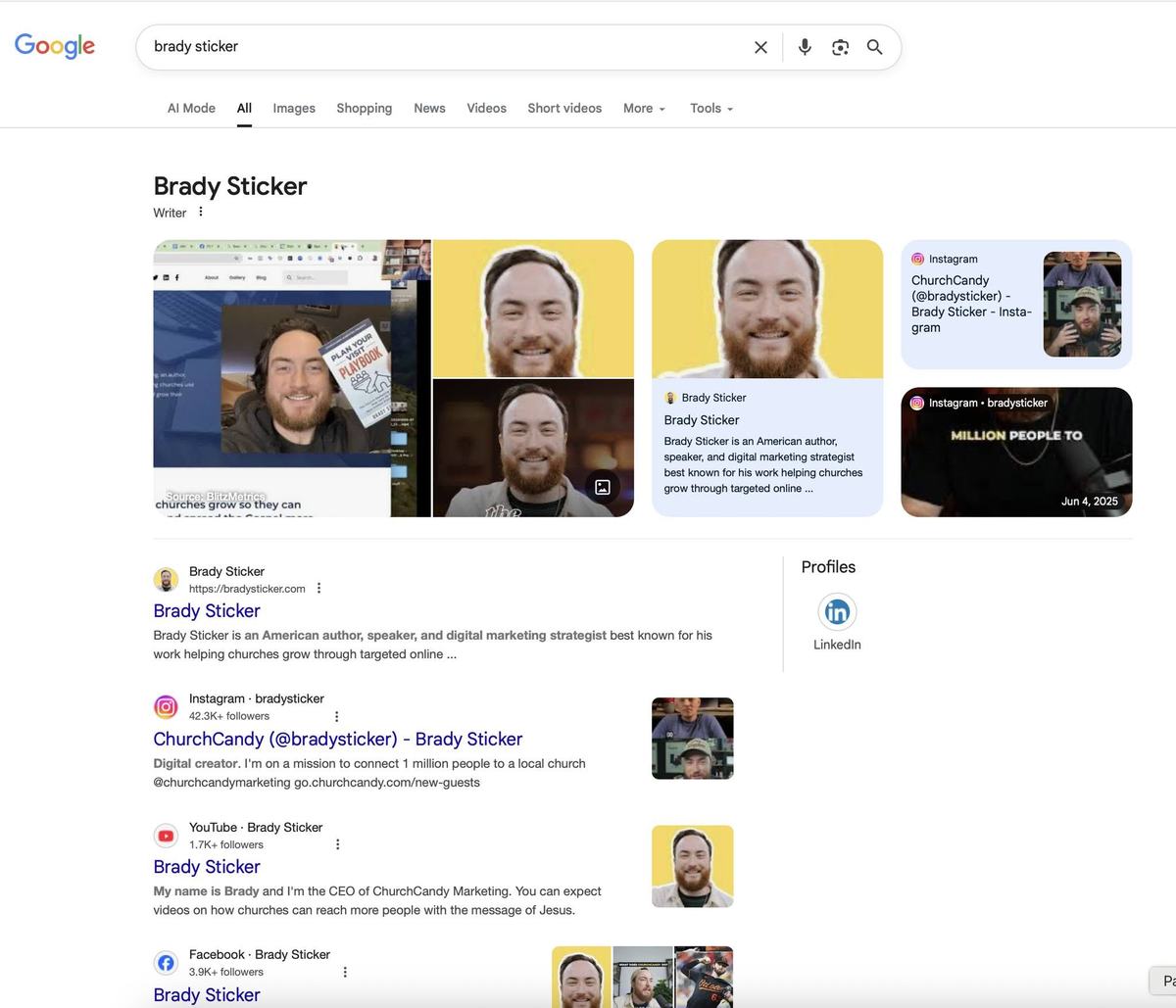Click the Facebook favicon in search result
Screen dimensions: 1176x1008
167,963
